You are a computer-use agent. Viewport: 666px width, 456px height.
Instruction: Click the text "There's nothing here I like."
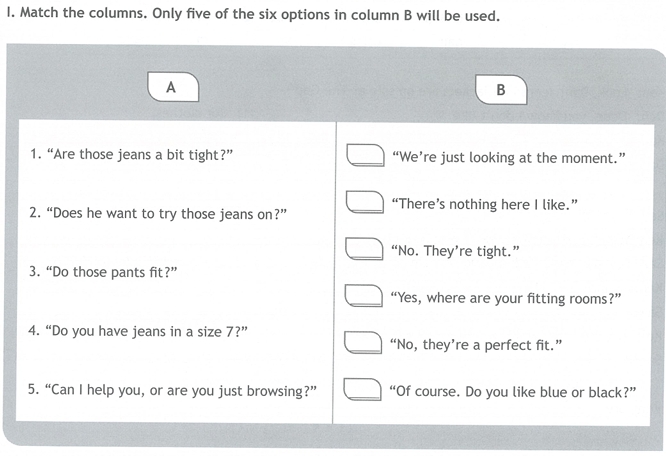pyautogui.click(x=485, y=205)
